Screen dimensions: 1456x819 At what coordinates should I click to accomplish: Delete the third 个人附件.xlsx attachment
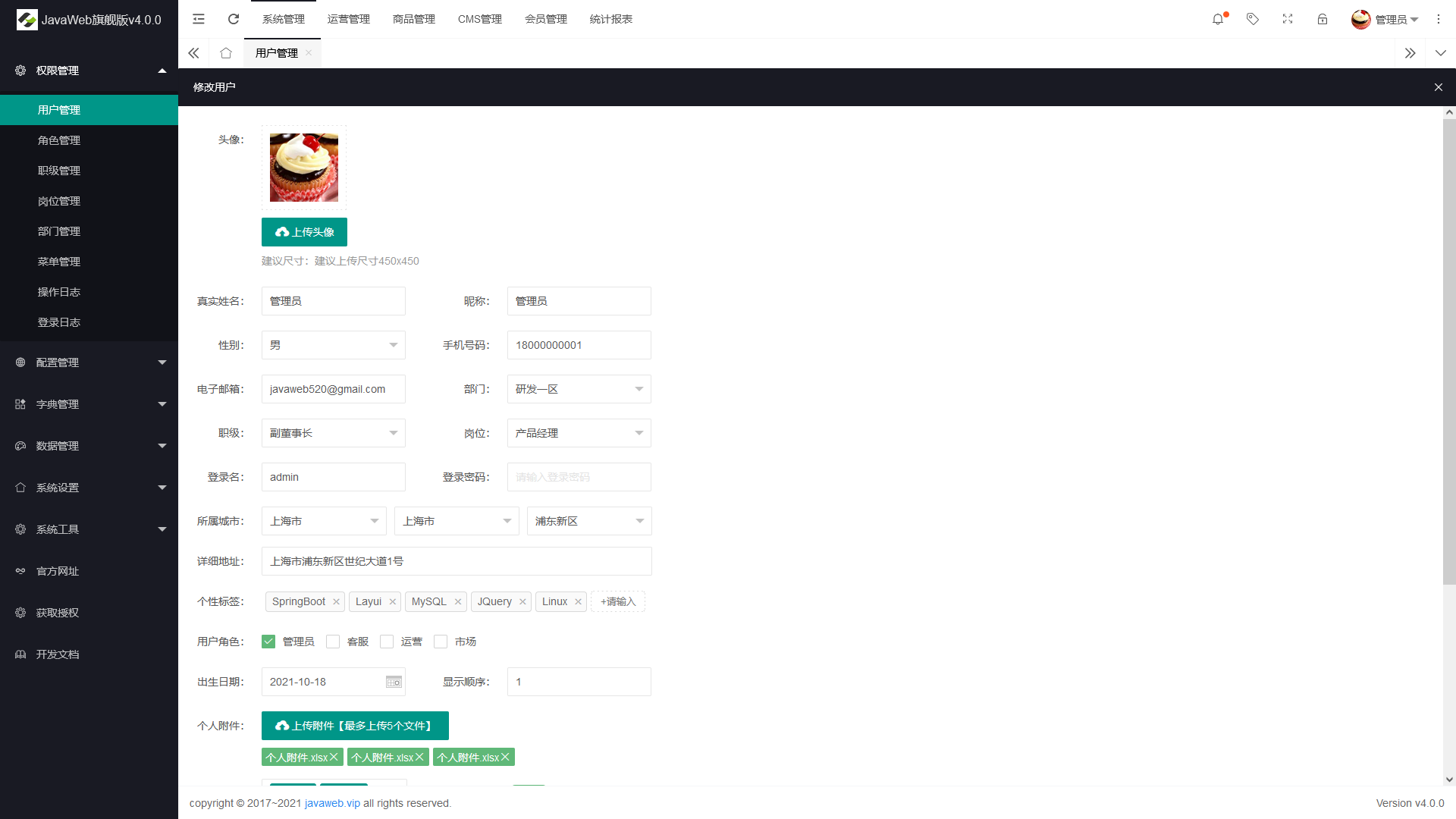(505, 757)
